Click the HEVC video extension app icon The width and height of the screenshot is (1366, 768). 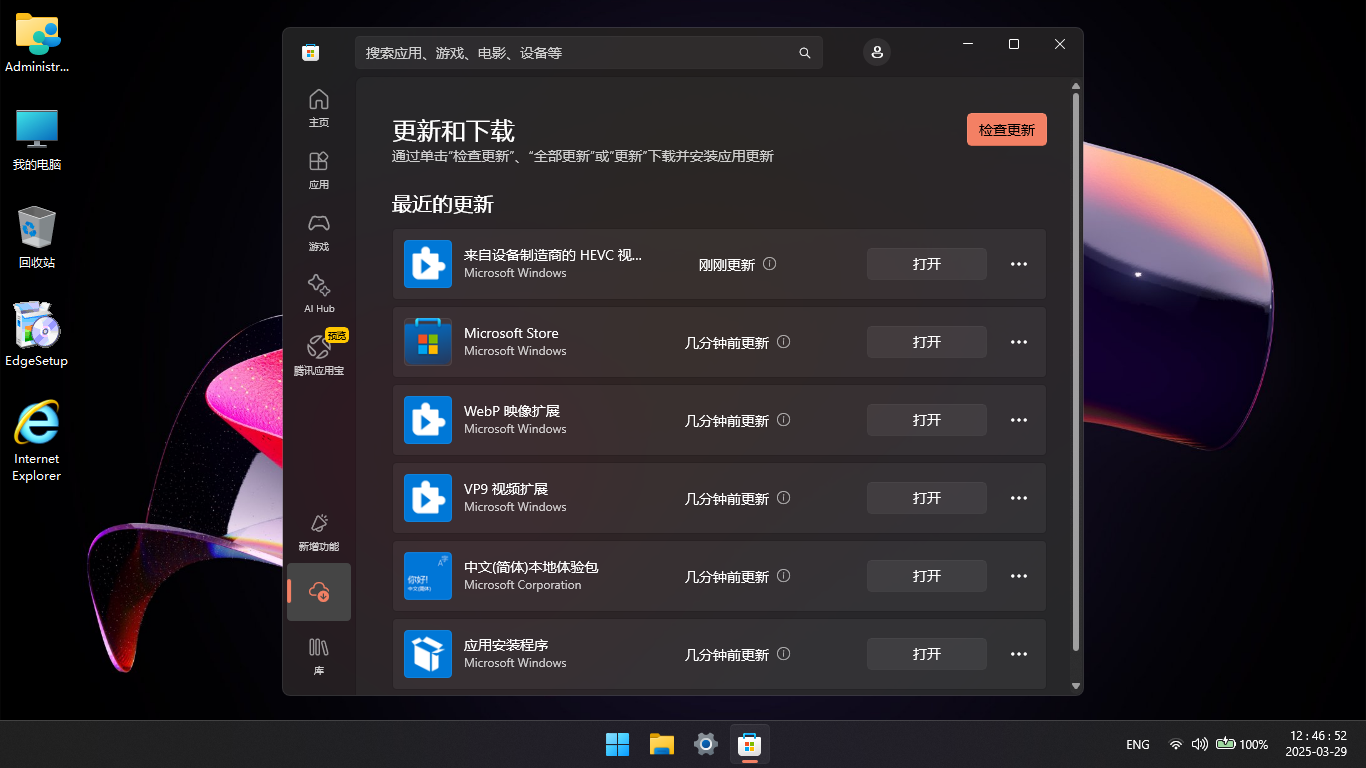tap(428, 264)
